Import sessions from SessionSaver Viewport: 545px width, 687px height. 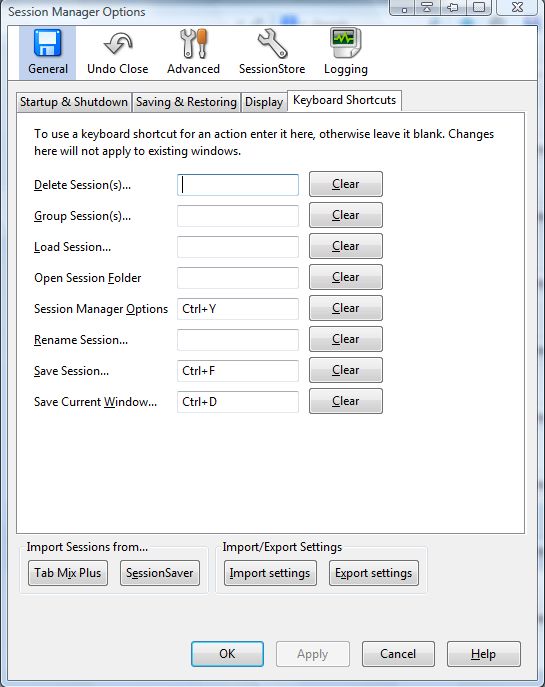(x=160, y=573)
